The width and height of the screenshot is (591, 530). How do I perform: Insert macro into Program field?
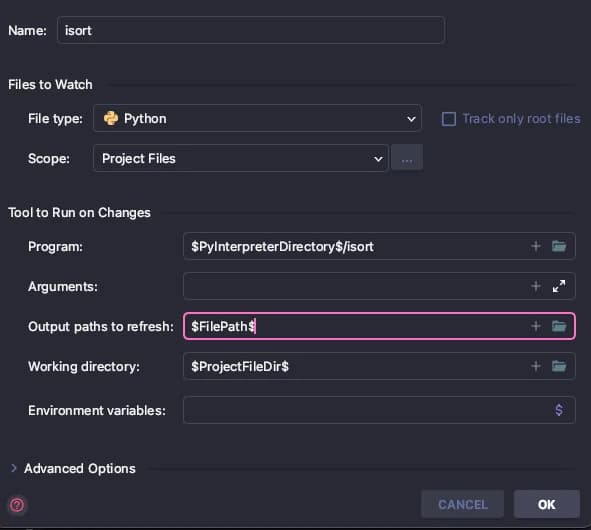coord(536,247)
